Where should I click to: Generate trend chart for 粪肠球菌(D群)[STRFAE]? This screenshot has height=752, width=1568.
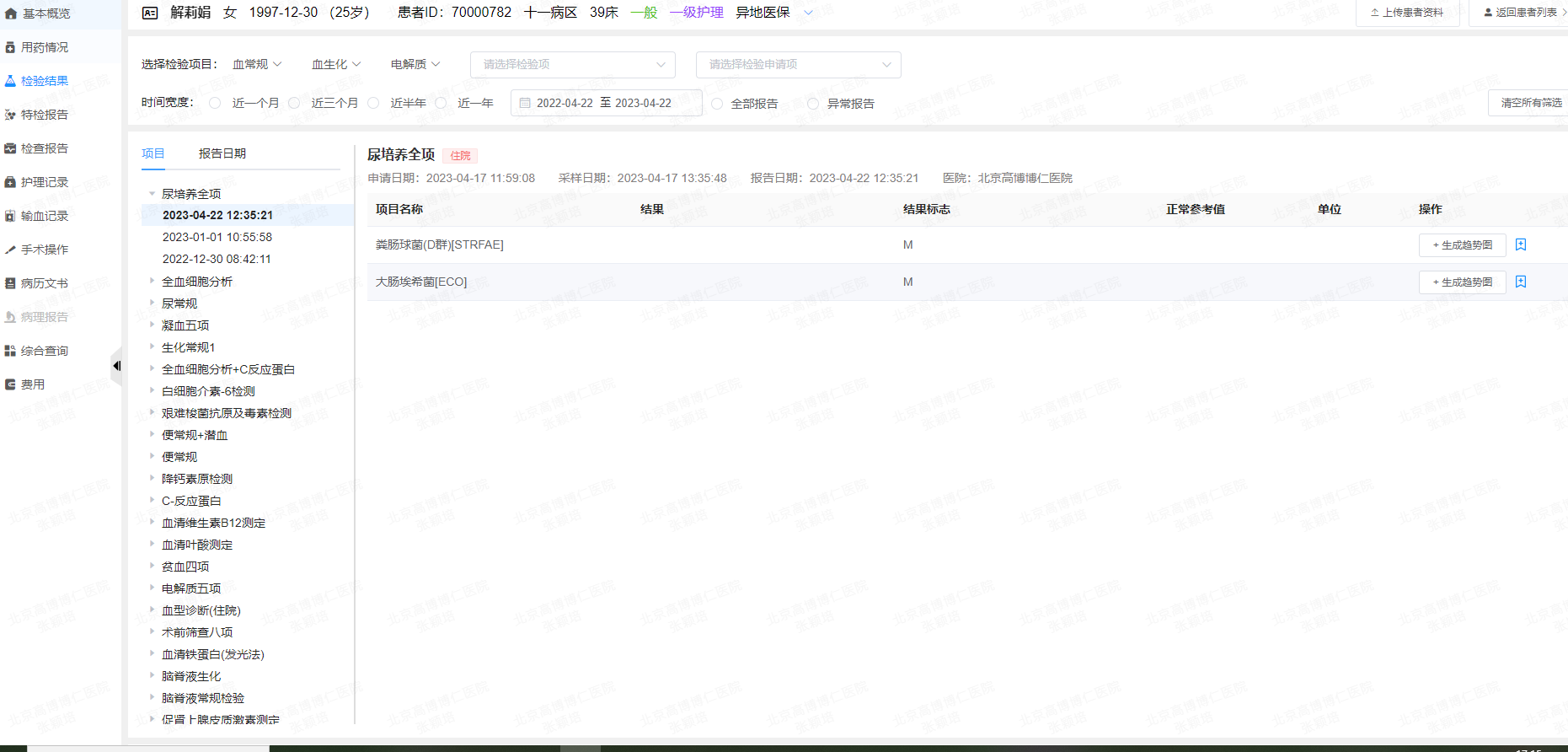(1462, 245)
